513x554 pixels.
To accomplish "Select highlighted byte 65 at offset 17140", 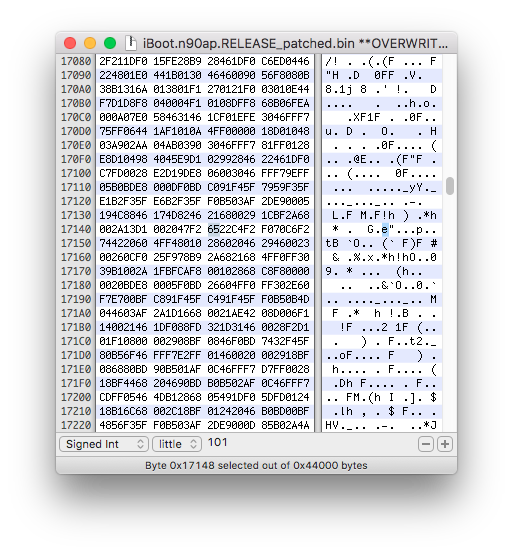I will pyautogui.click(x=213, y=229).
